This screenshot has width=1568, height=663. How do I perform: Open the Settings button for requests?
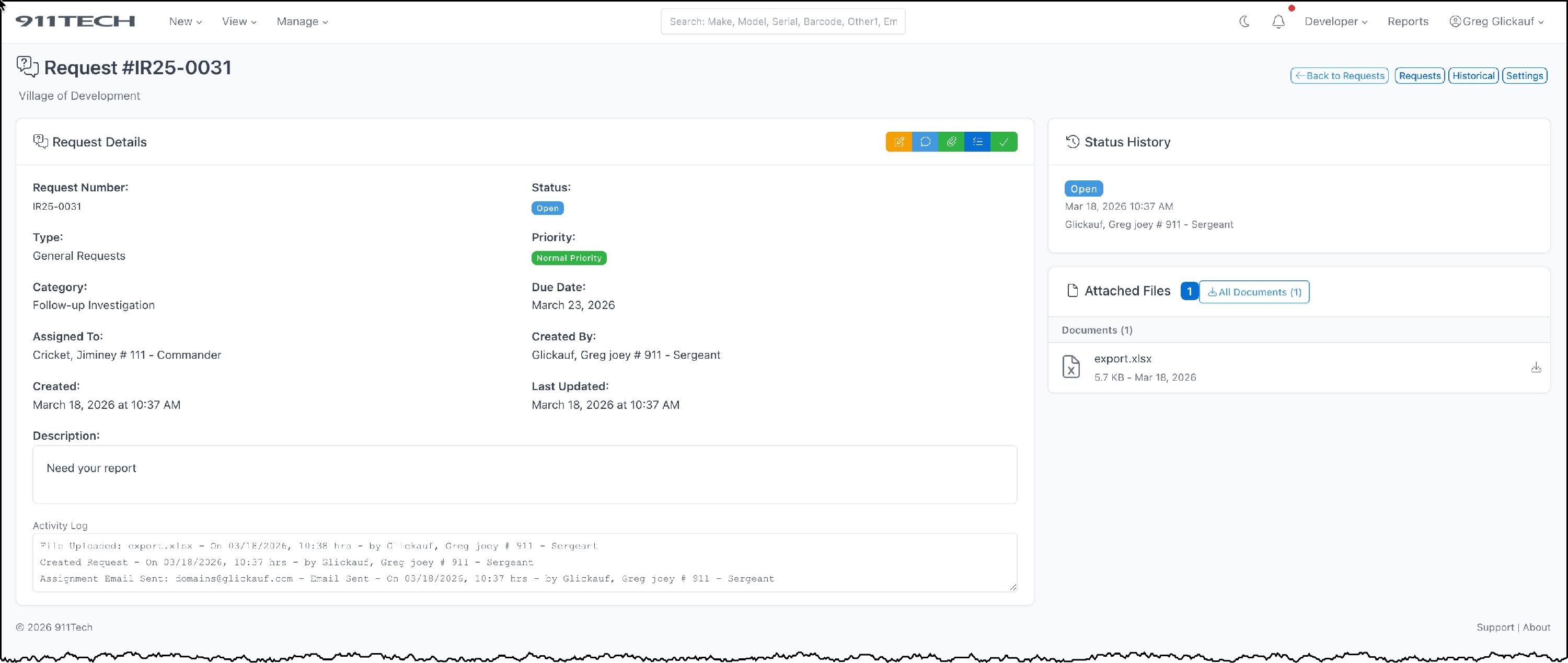point(1524,75)
